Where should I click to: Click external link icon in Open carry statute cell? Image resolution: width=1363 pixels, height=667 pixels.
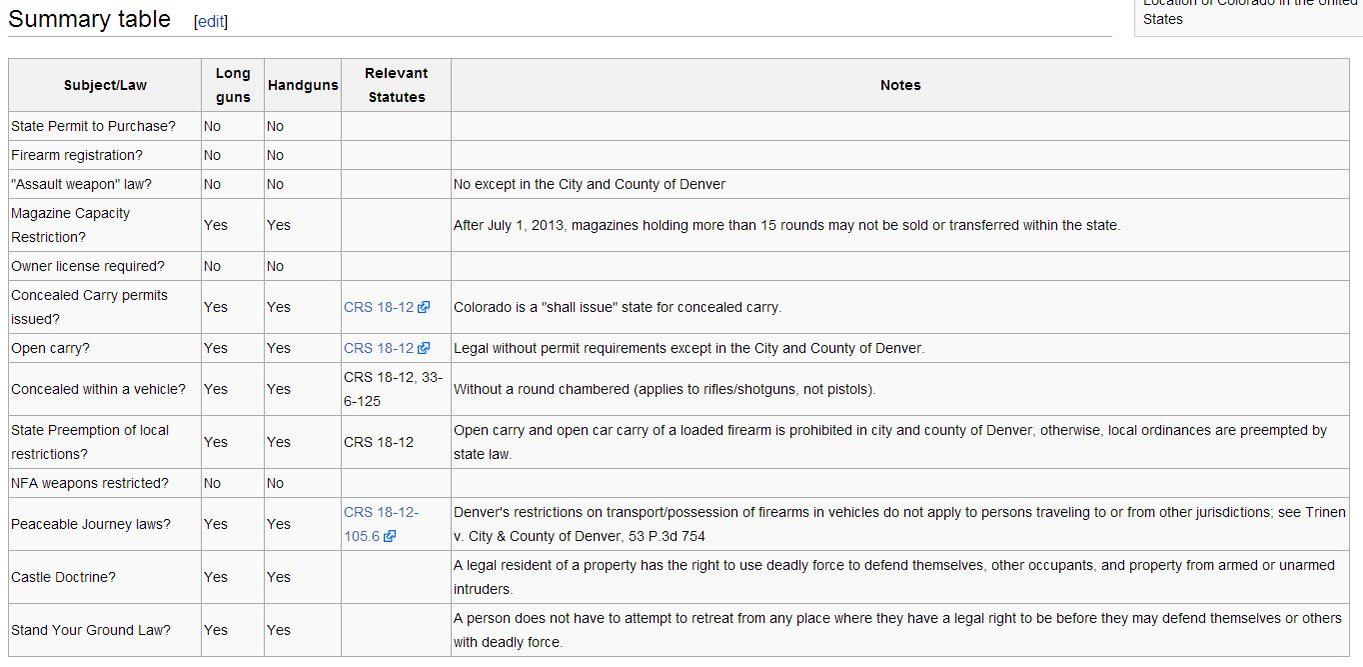[x=424, y=349]
